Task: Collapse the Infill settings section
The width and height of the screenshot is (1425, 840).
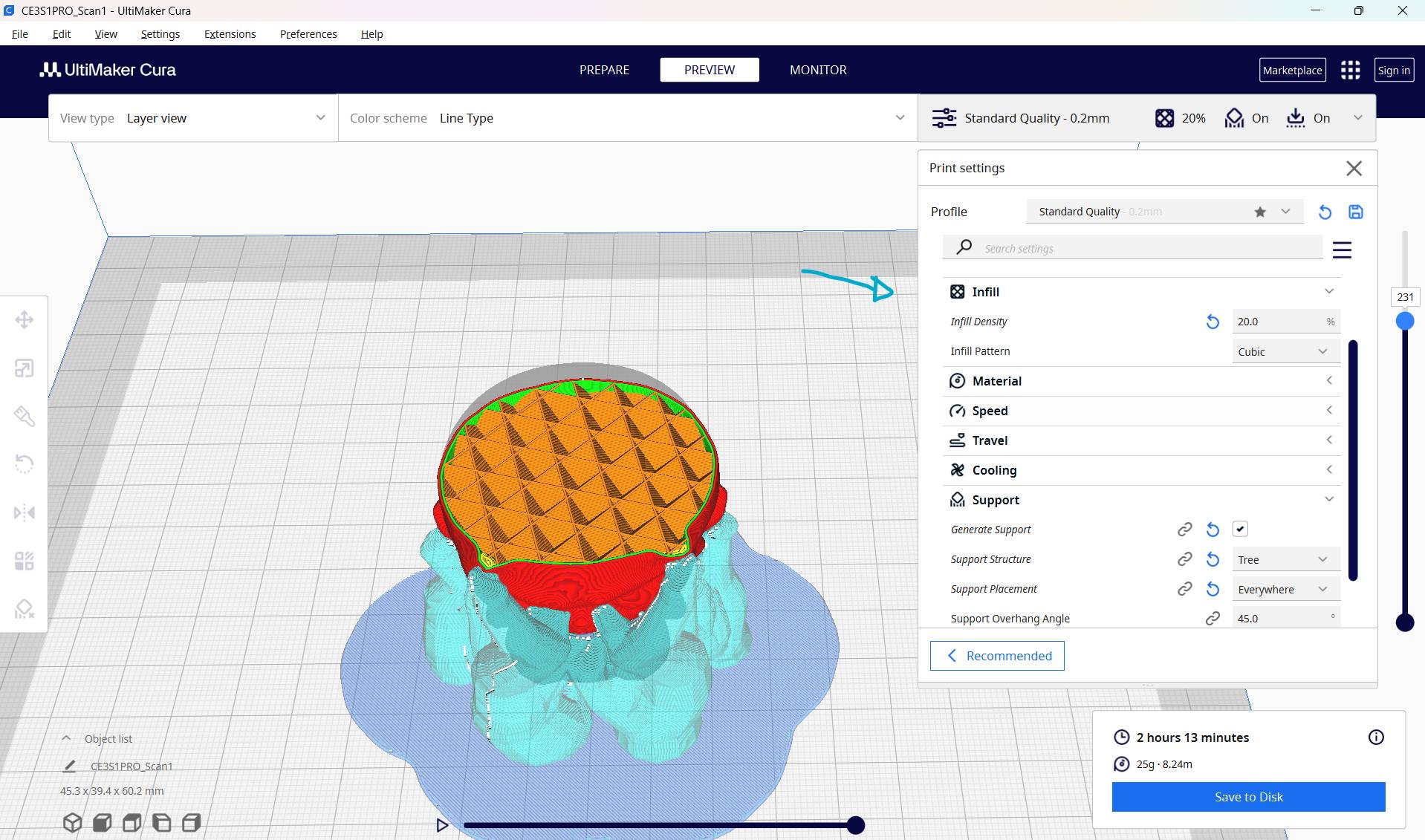Action: (1143, 292)
